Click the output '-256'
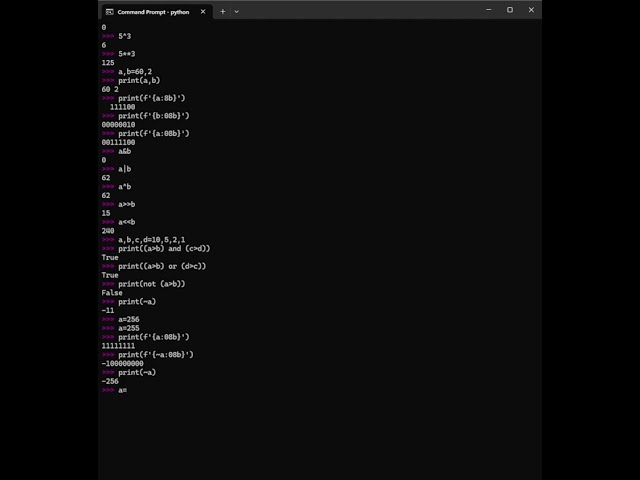This screenshot has width=640, height=480. pos(110,381)
